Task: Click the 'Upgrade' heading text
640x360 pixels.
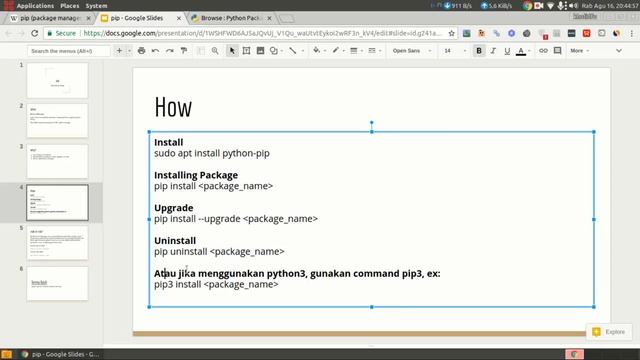Action: click(173, 208)
